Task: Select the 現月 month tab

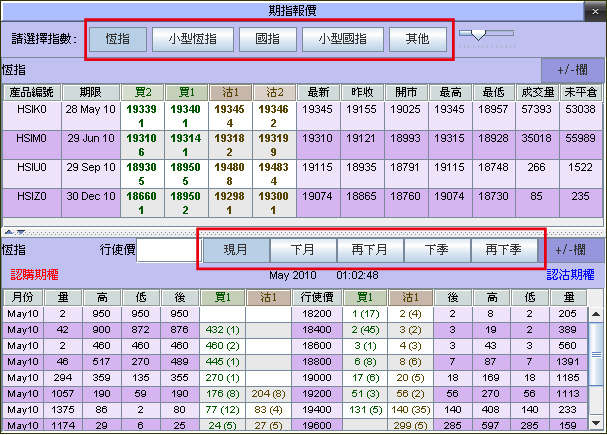Action: (x=236, y=250)
